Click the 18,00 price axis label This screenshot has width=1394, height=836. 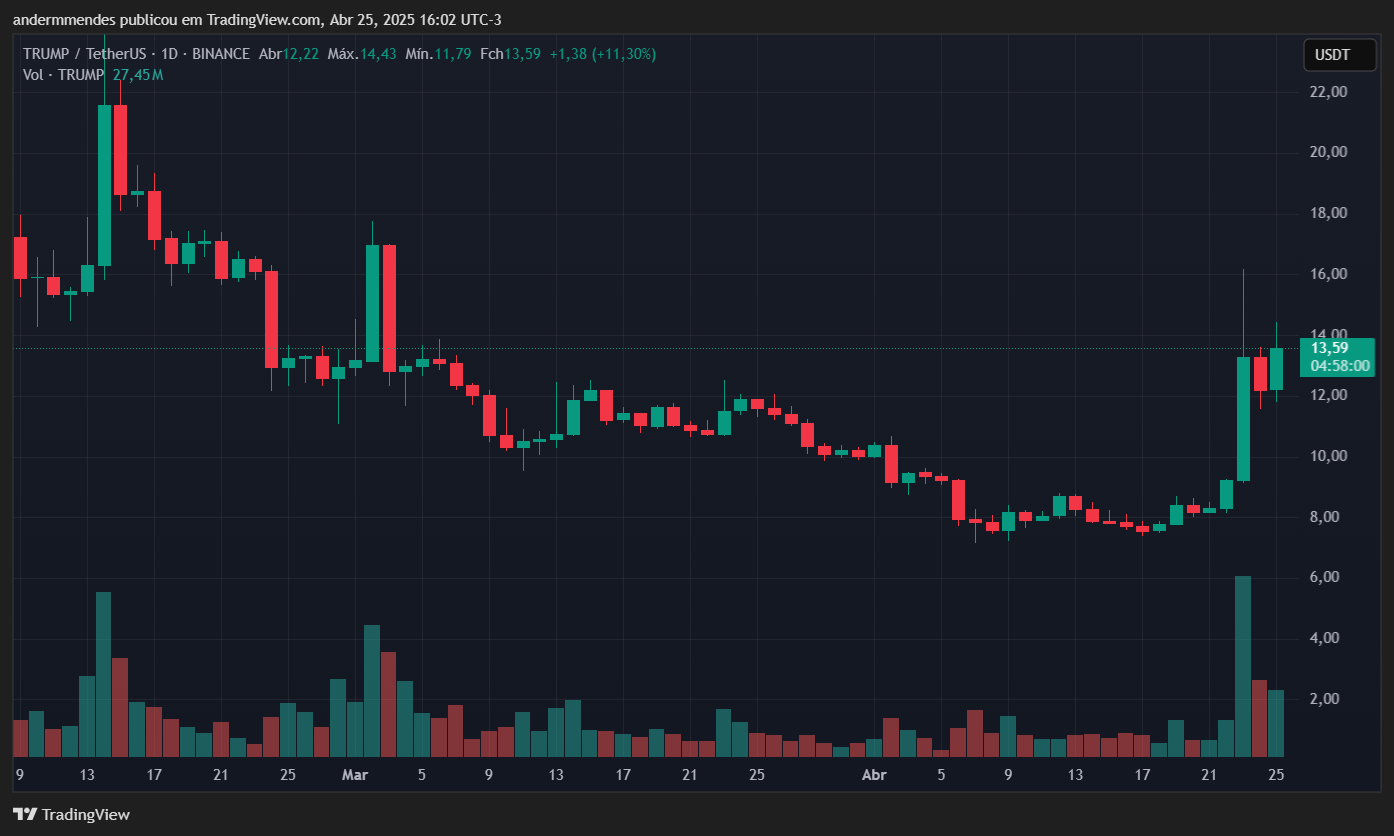[1329, 213]
